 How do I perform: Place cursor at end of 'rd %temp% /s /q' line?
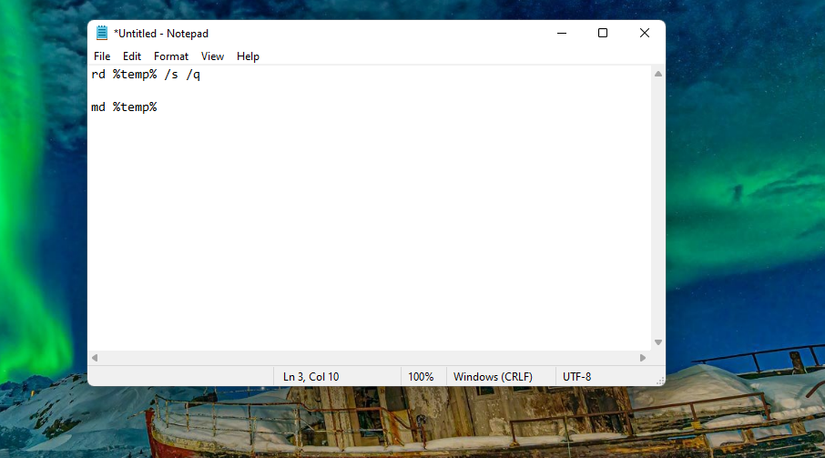pos(201,75)
